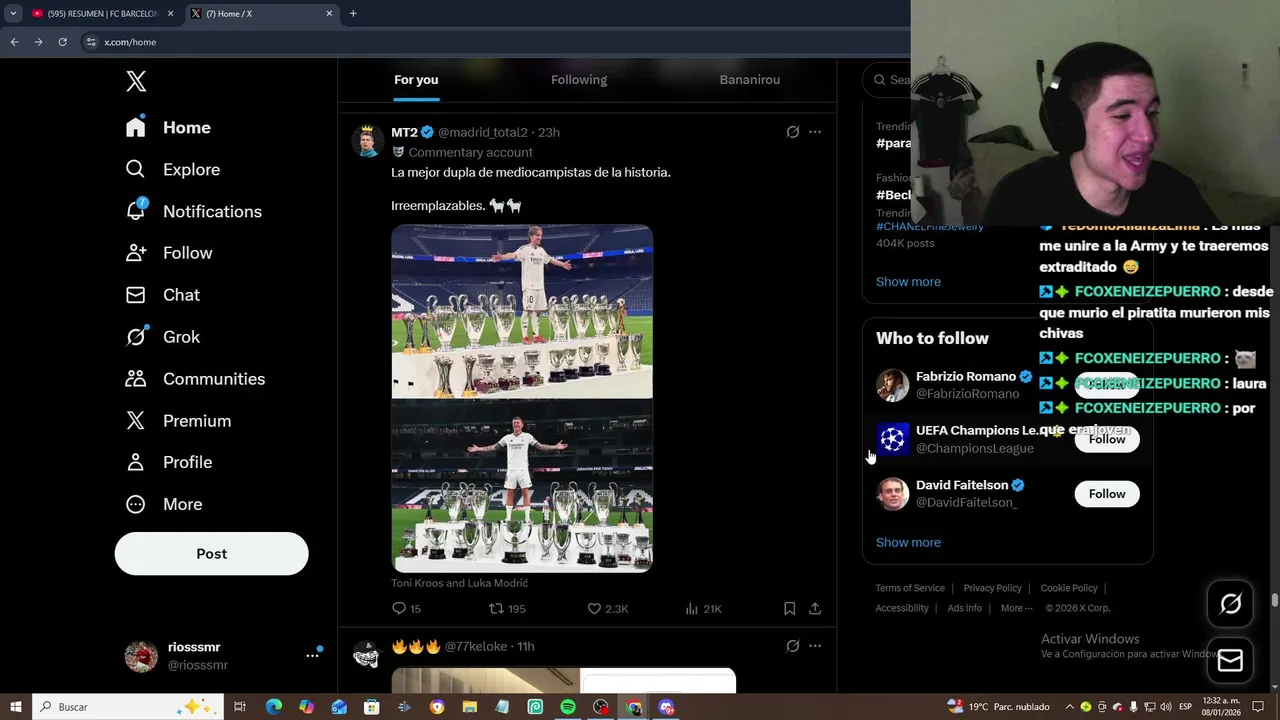The height and width of the screenshot is (720, 1280).
Task: Open a new browser tab
Action: pyautogui.click(x=353, y=14)
